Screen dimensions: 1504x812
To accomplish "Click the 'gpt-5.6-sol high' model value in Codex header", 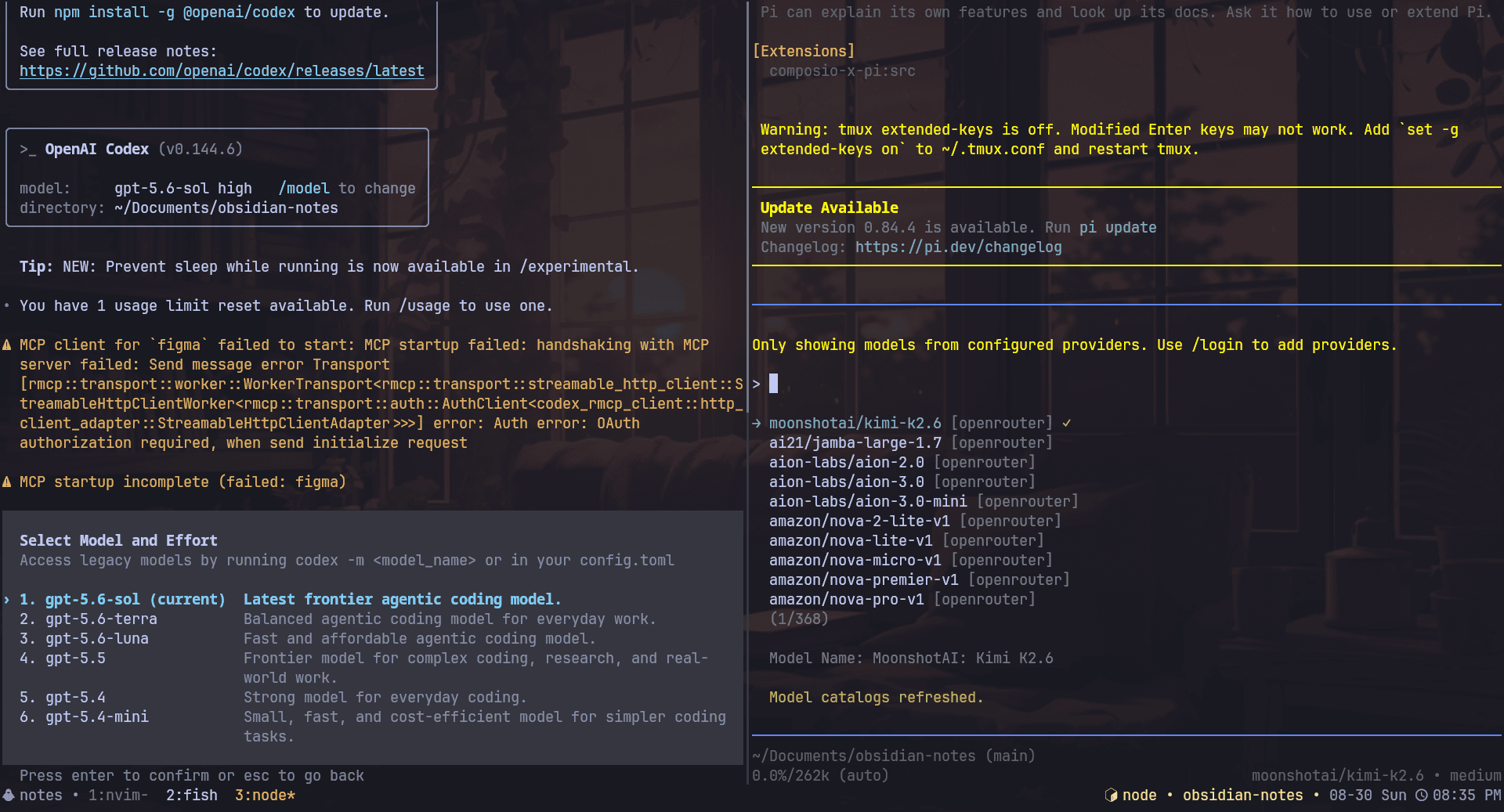I will [183, 189].
